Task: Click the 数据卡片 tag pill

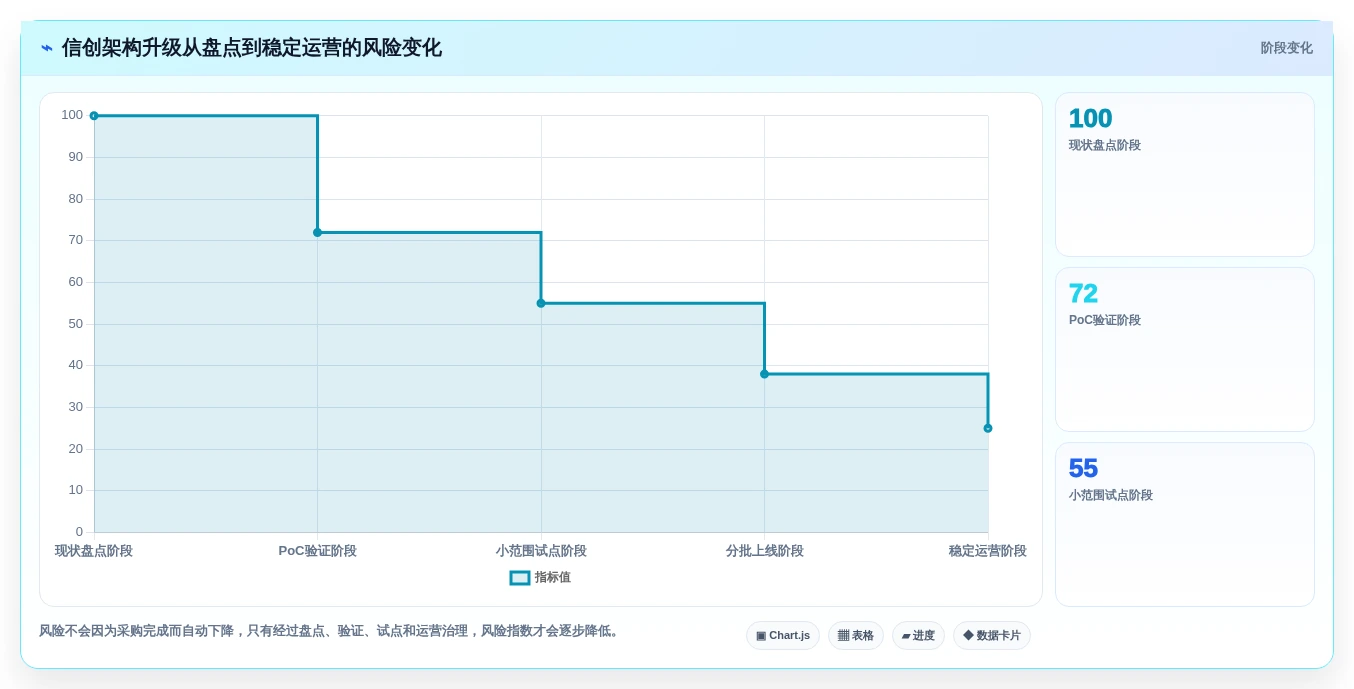Action: pyautogui.click(x=992, y=636)
